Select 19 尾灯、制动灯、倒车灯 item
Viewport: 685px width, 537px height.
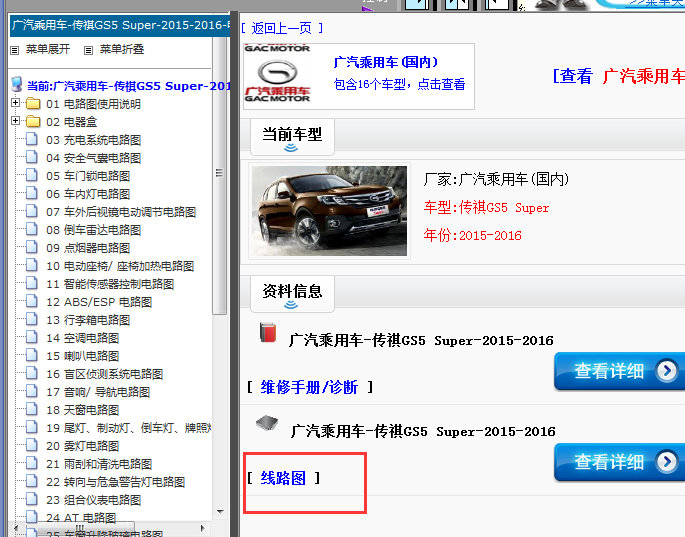[x=129, y=428]
